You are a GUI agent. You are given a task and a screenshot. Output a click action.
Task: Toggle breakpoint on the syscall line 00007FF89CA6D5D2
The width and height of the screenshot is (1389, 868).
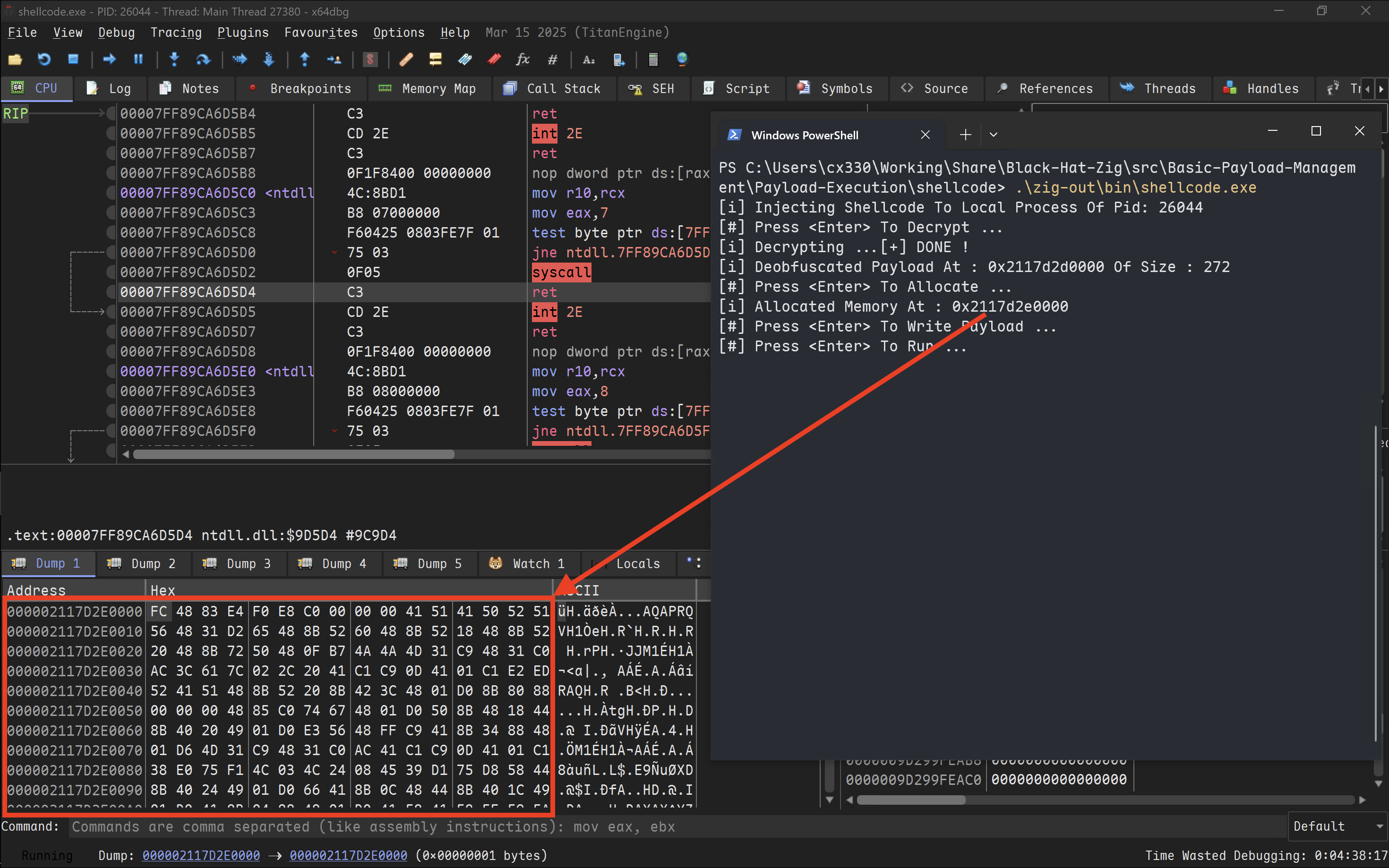111,272
